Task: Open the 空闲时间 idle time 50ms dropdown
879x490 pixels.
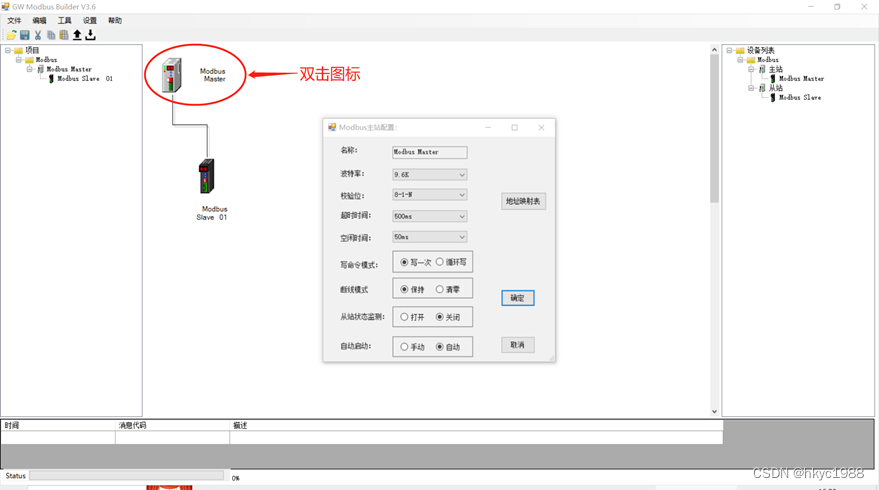Action: pos(429,237)
